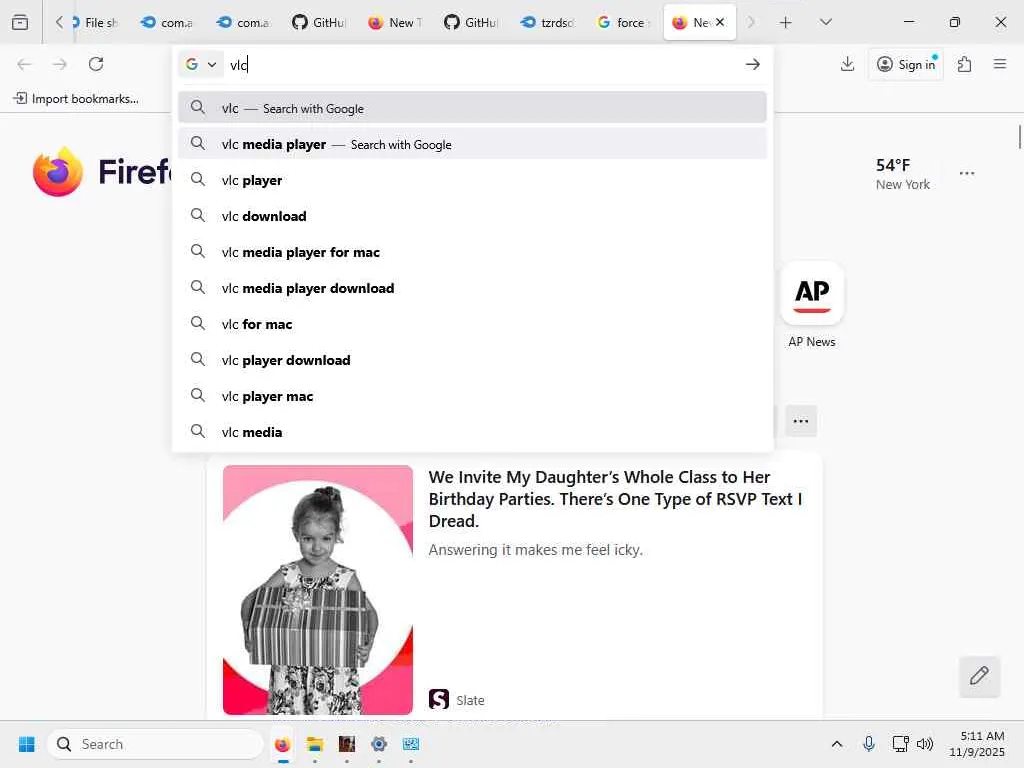
Task: Click the Slate source logo
Action: (x=439, y=699)
